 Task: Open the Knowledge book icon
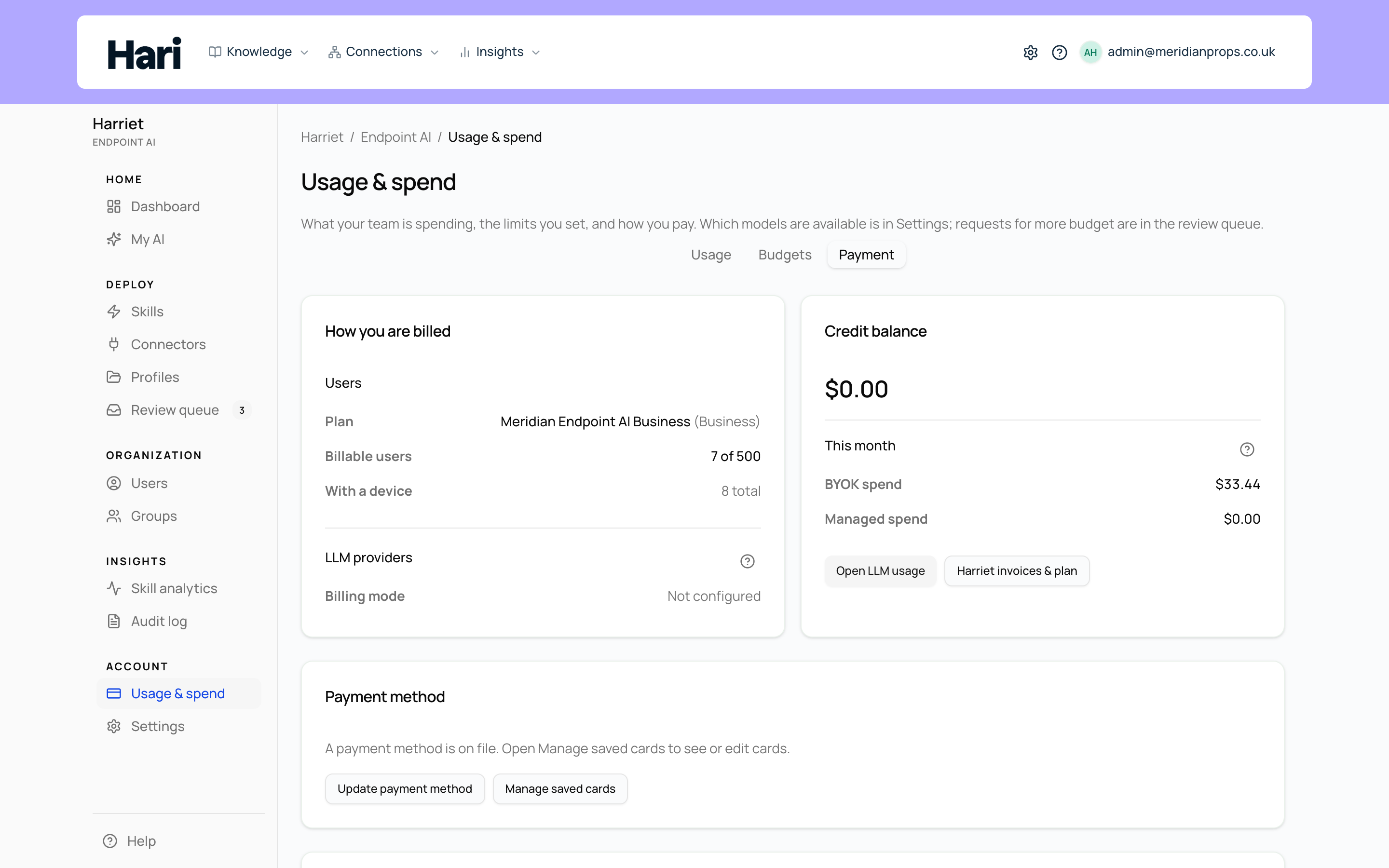[x=215, y=52]
